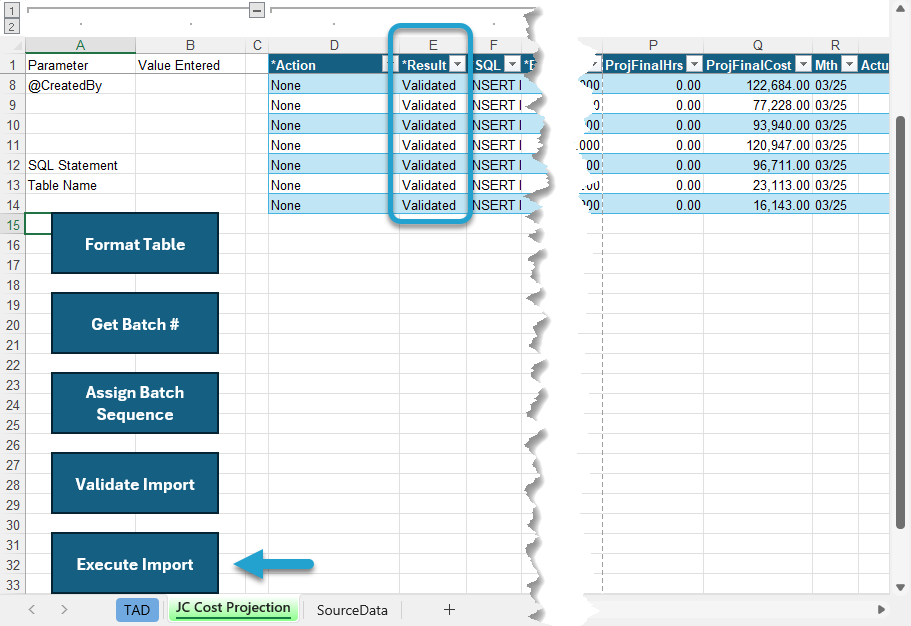Open the SourceData sheet tab

(352, 610)
